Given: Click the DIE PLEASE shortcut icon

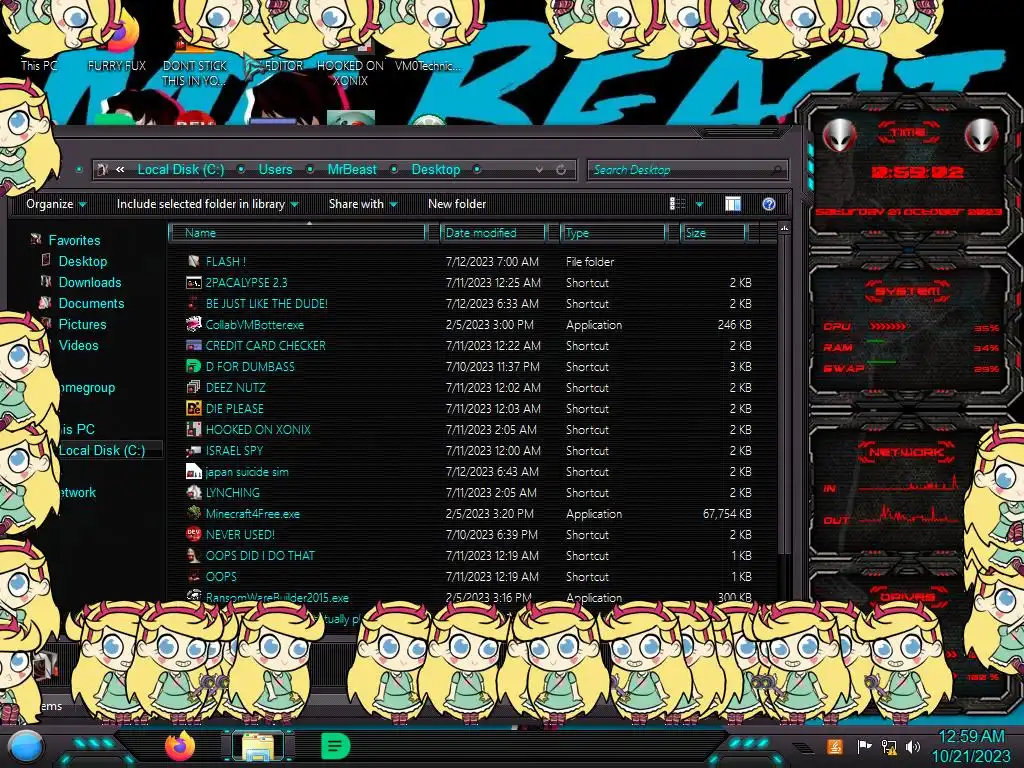Looking at the screenshot, I should click(x=193, y=408).
